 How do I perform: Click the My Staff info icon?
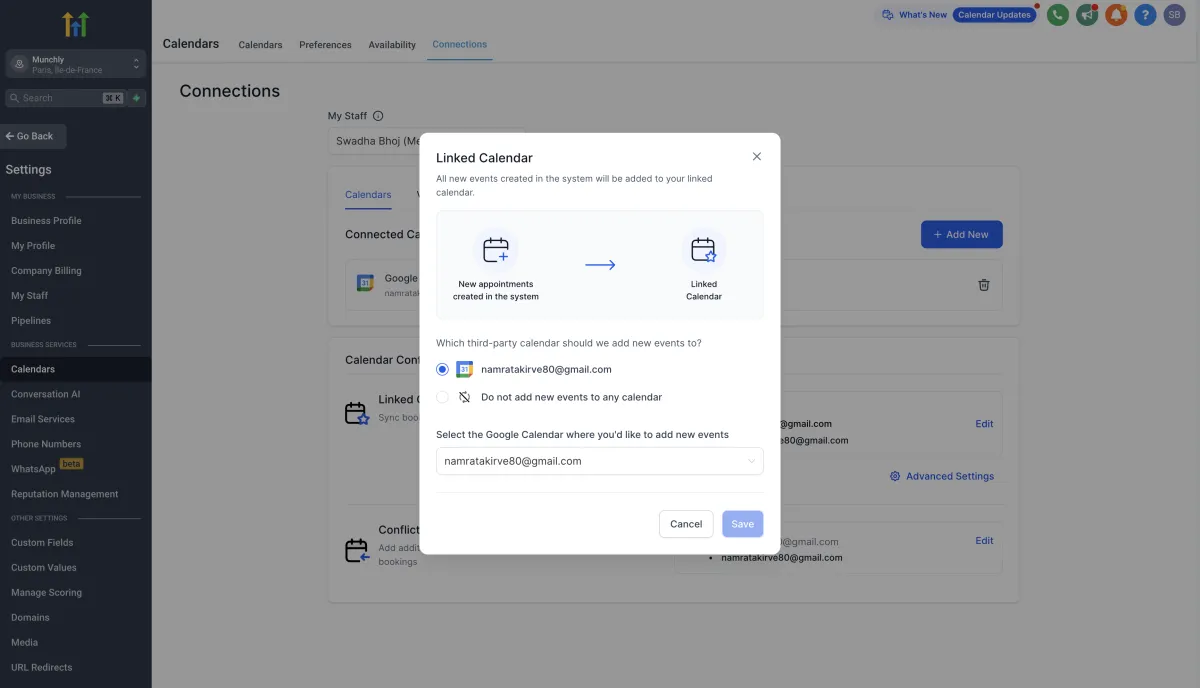click(378, 116)
